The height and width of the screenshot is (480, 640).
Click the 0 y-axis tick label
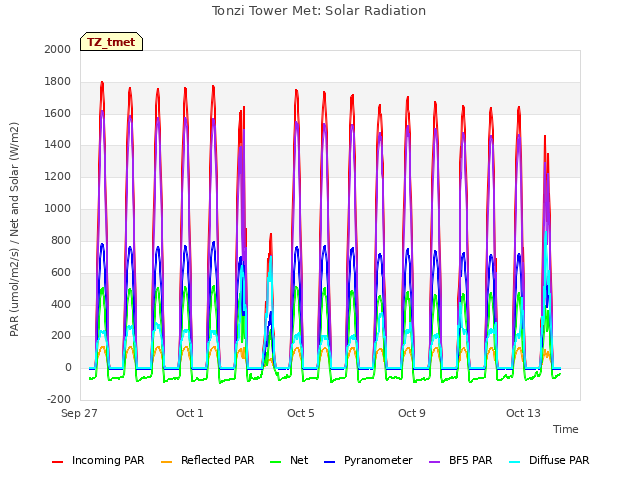point(68,368)
